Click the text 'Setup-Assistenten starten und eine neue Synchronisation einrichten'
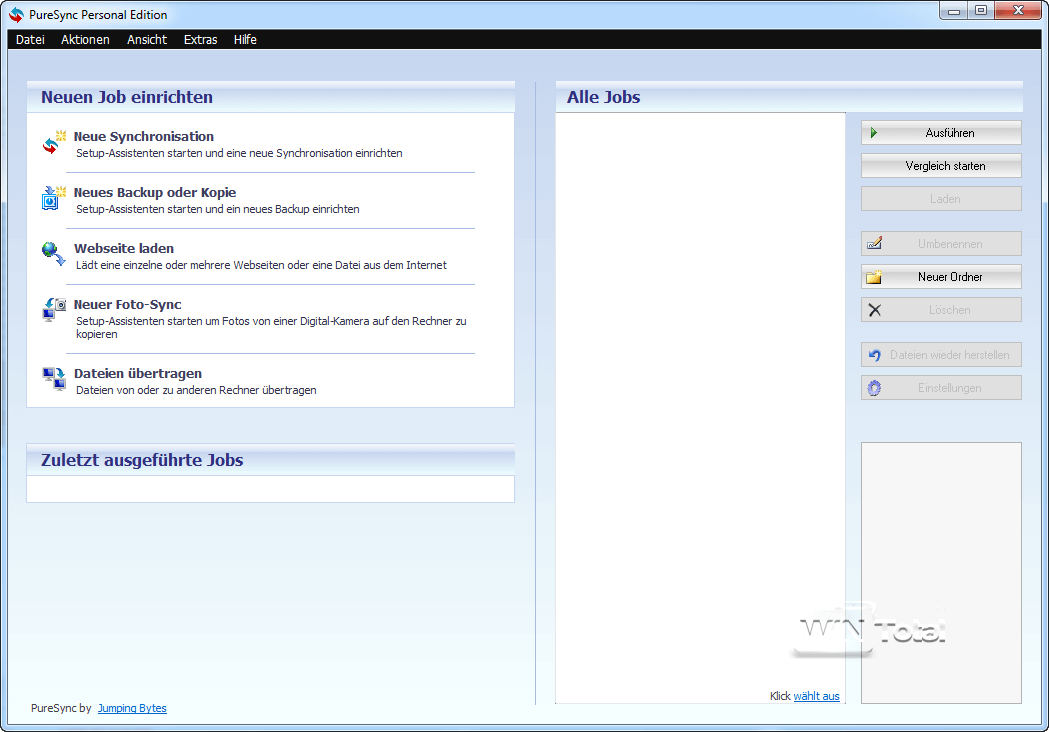This screenshot has width=1049, height=732. point(239,153)
